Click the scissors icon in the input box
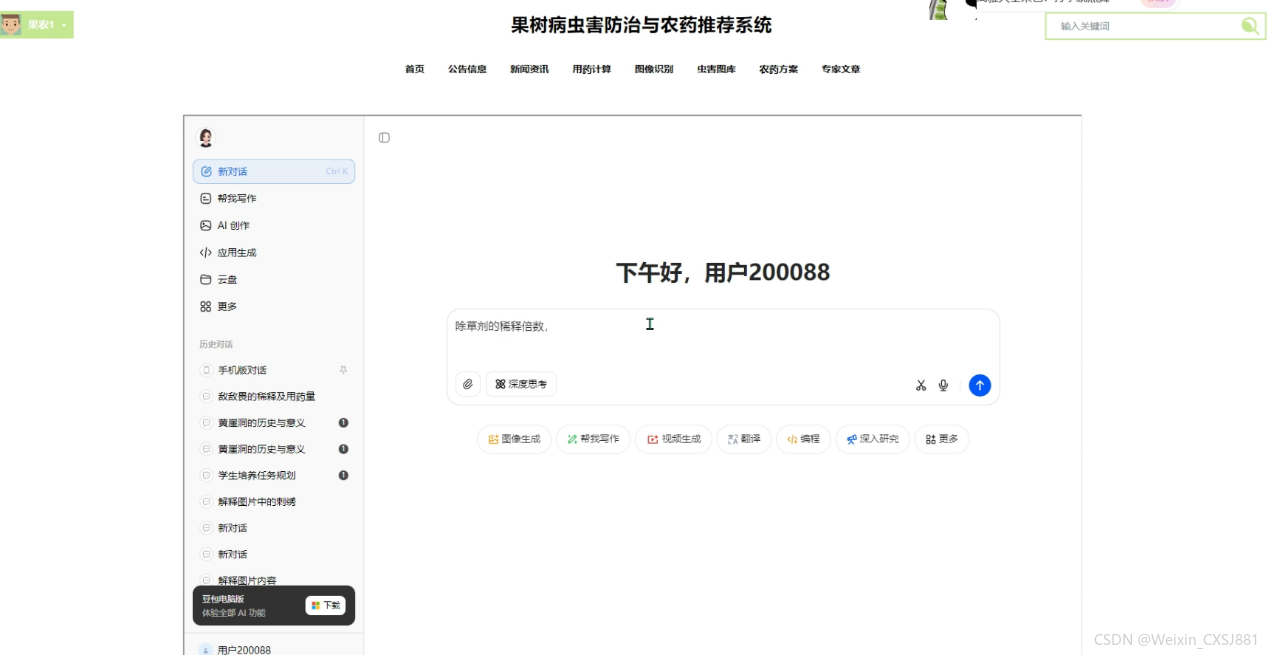 (921, 385)
